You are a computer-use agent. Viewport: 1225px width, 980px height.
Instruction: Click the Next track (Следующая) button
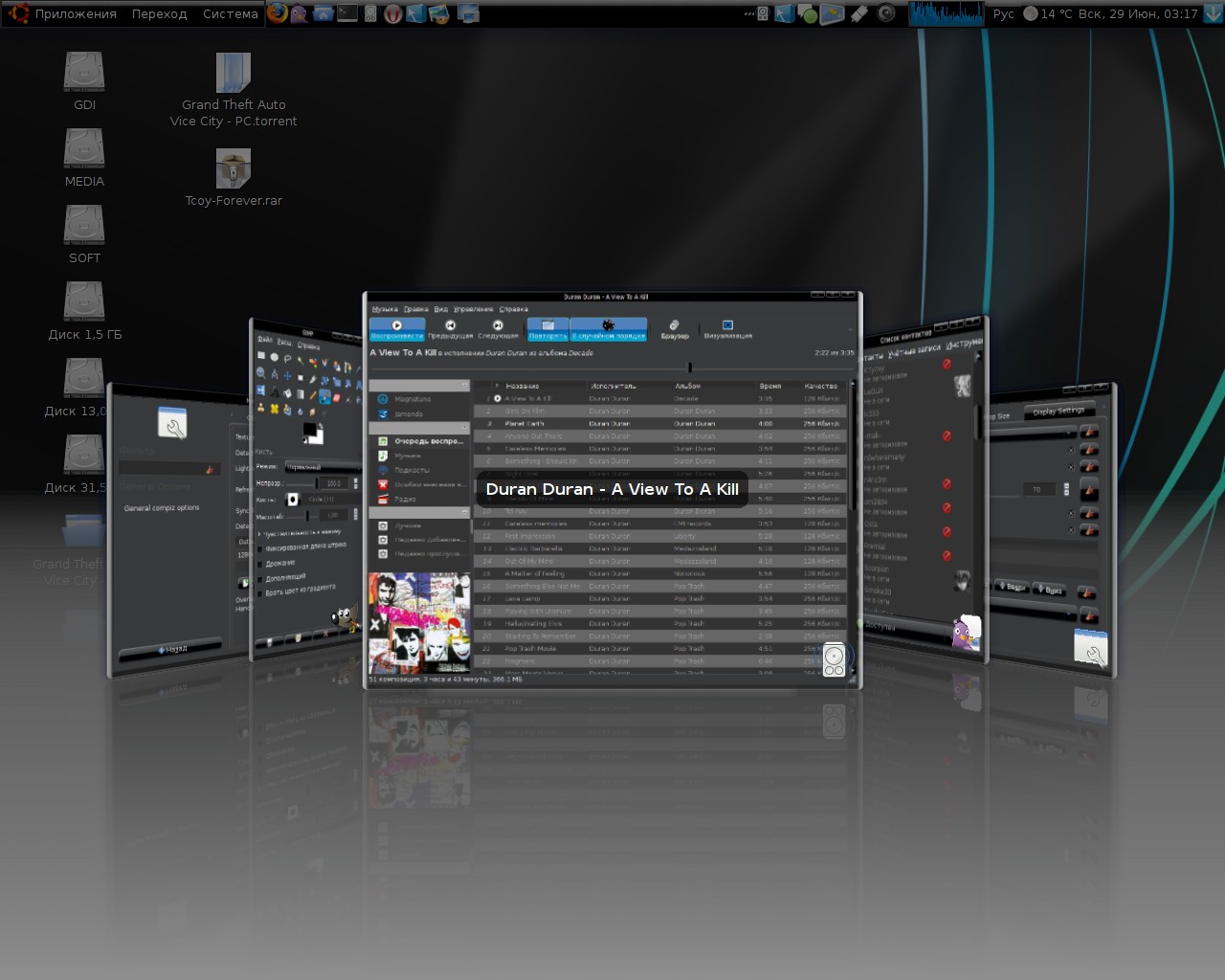click(498, 329)
